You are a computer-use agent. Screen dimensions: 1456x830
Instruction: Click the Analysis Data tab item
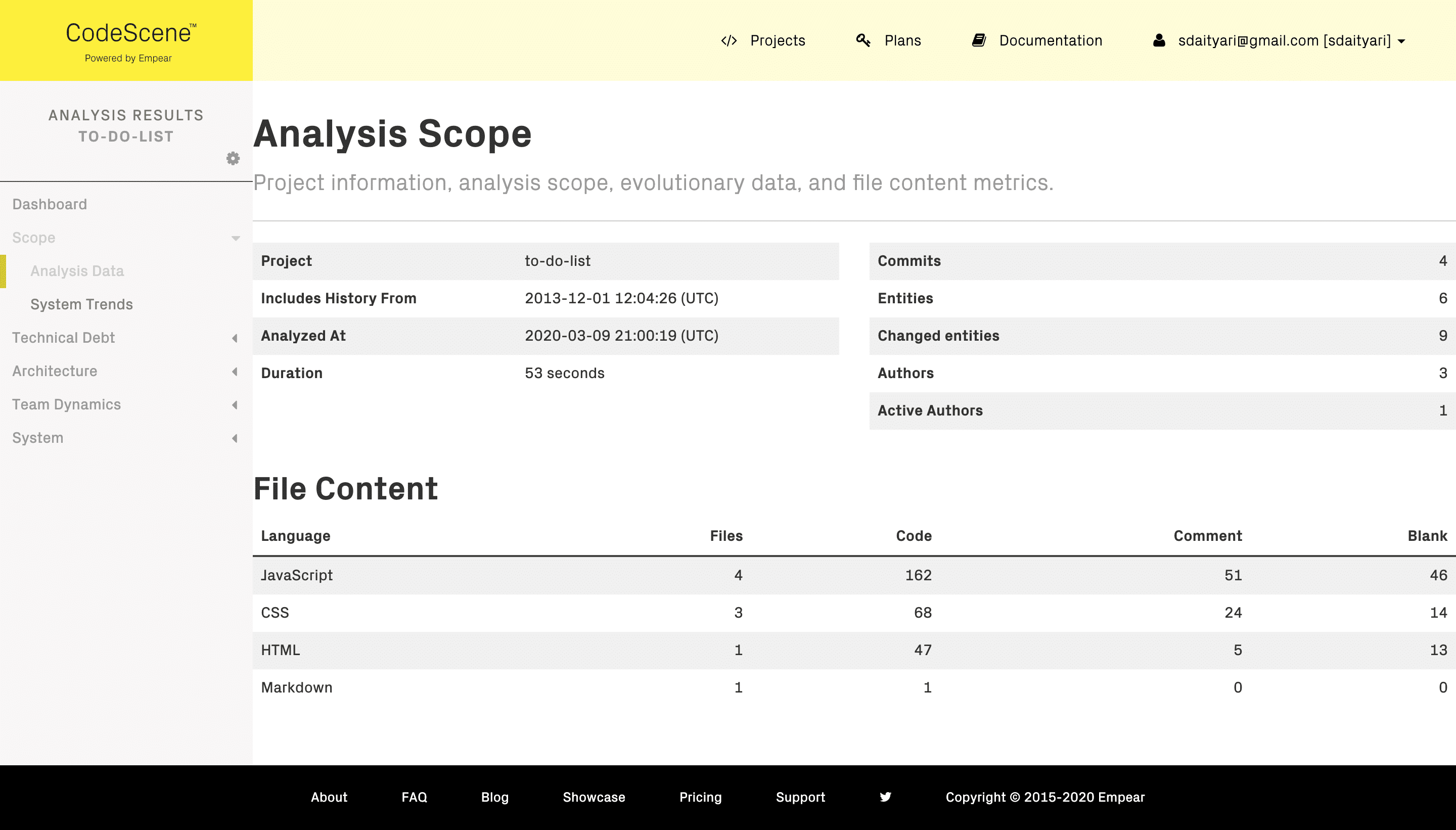click(77, 271)
